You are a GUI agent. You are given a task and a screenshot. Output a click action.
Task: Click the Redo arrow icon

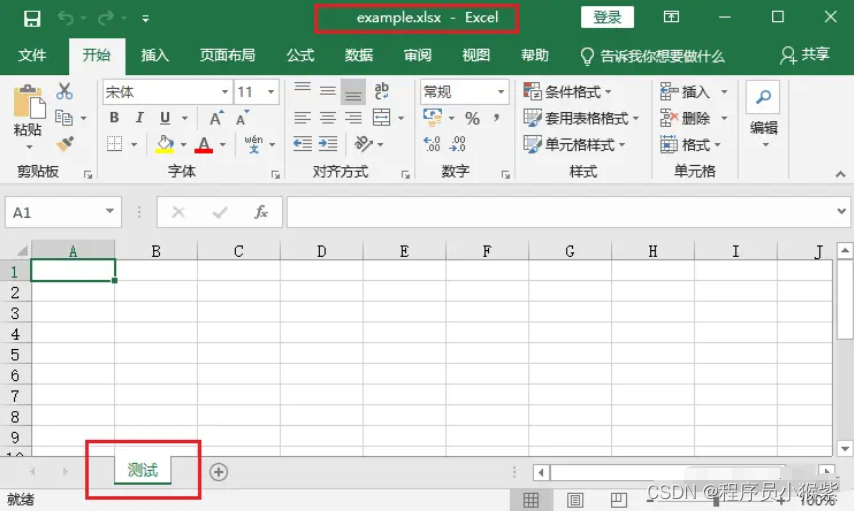[x=106, y=19]
